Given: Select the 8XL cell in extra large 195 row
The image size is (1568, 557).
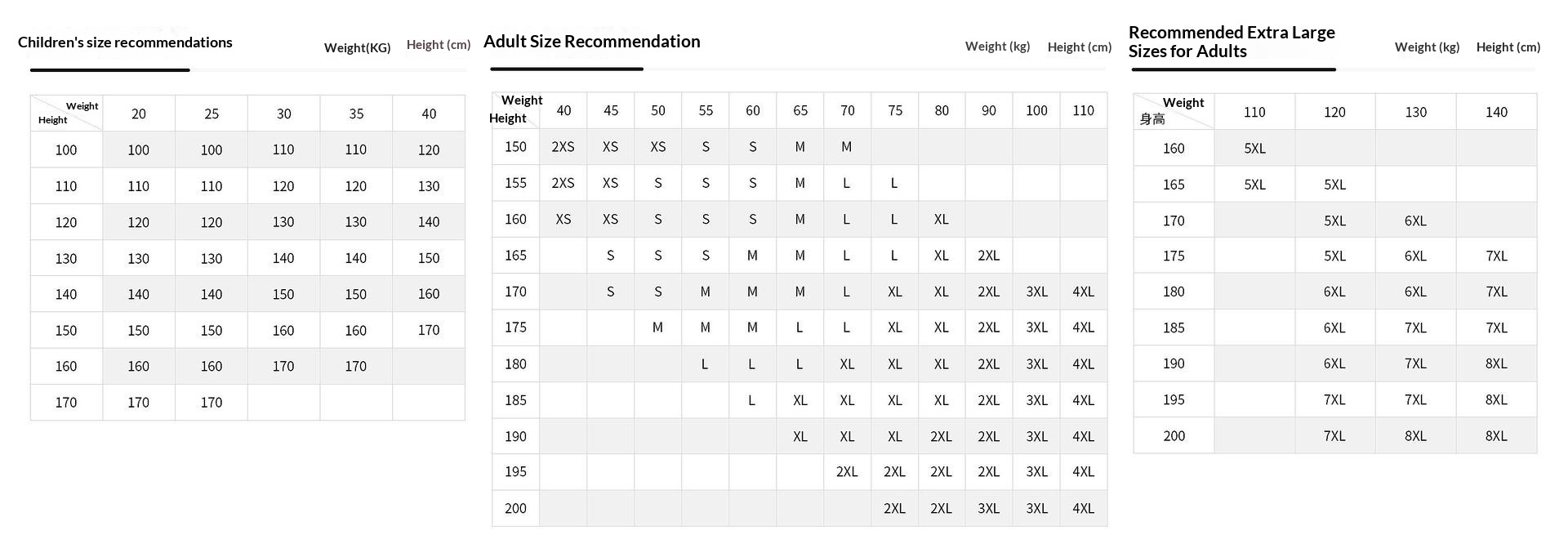Looking at the screenshot, I should 1496,400.
